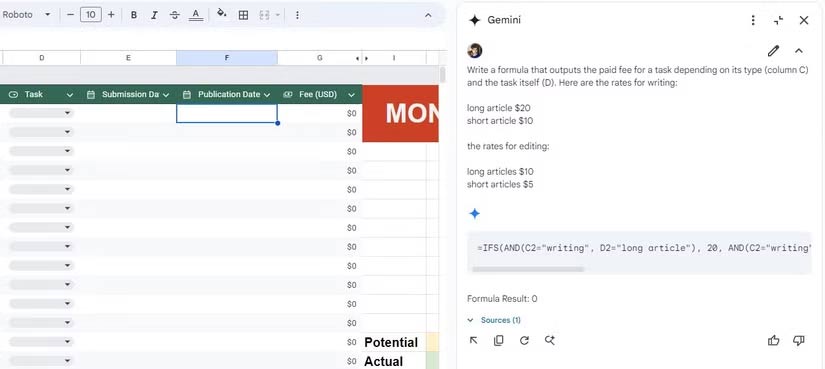Open the Roboto font dropdown

pos(26,15)
